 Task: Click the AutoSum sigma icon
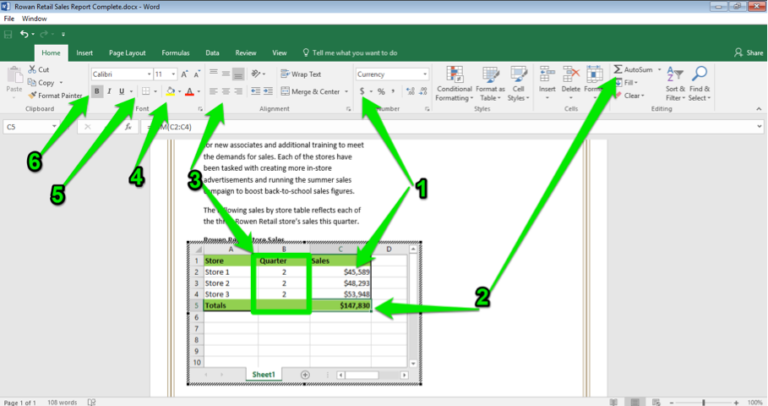click(x=618, y=70)
